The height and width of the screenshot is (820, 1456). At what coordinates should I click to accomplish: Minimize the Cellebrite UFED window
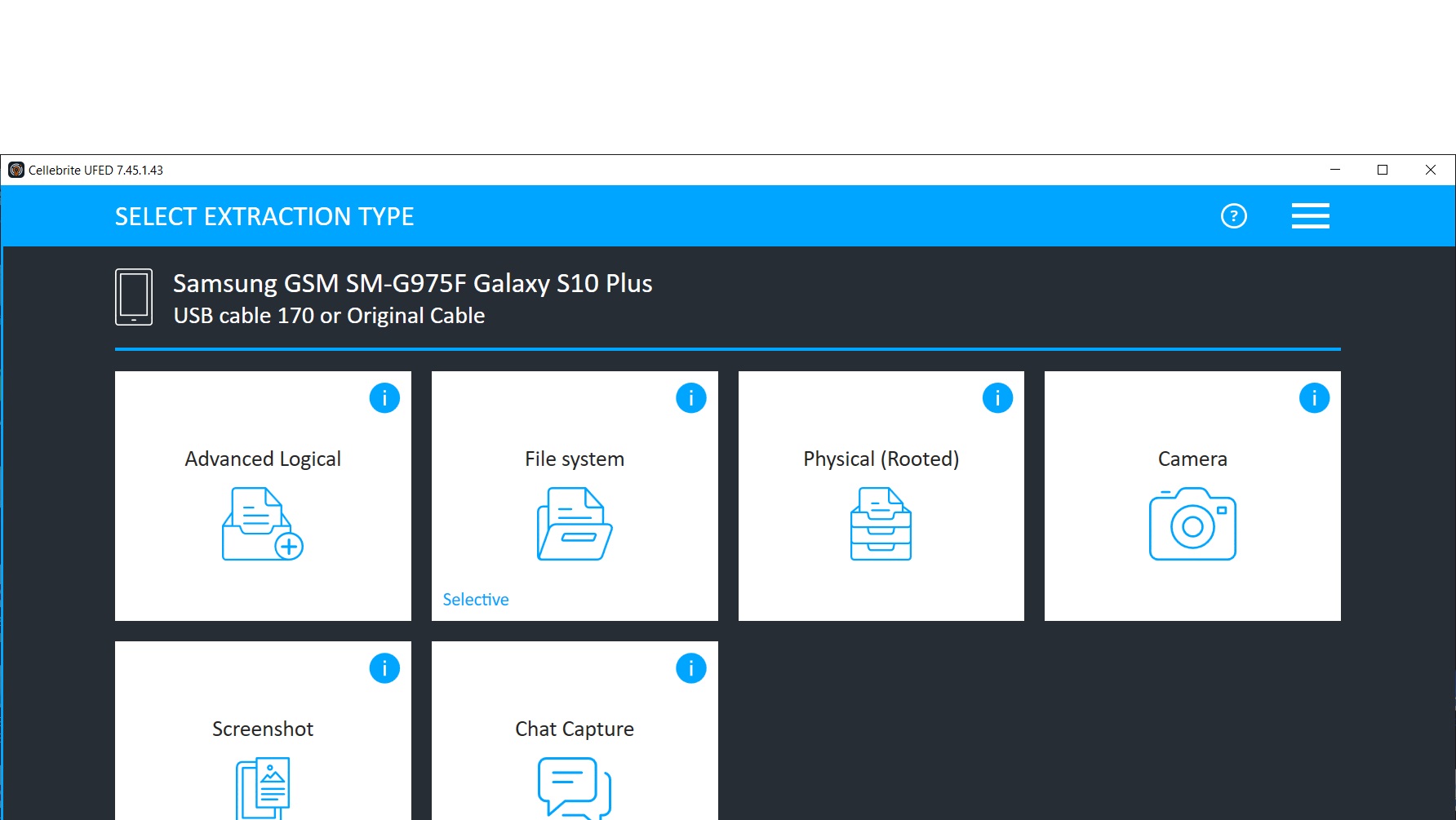tap(1335, 170)
